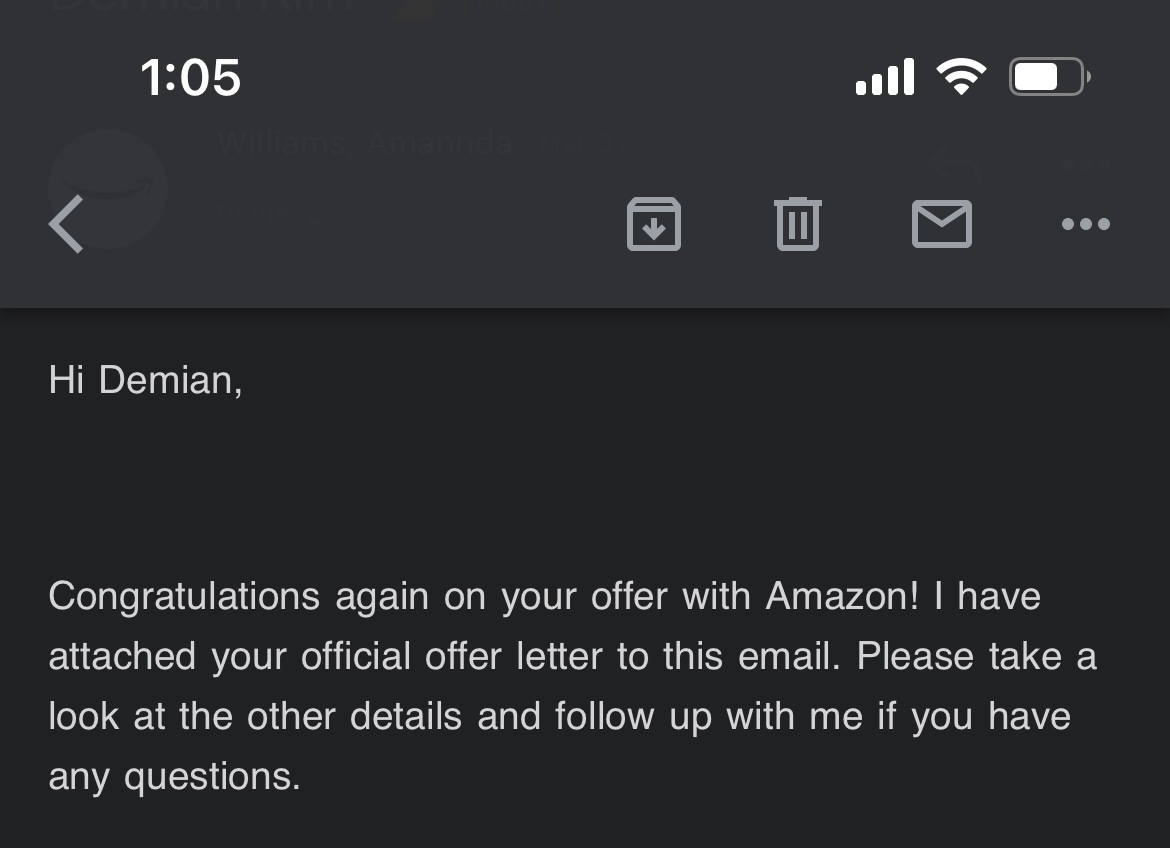
Task: Tap the battery level indicator
Action: click(x=1050, y=77)
